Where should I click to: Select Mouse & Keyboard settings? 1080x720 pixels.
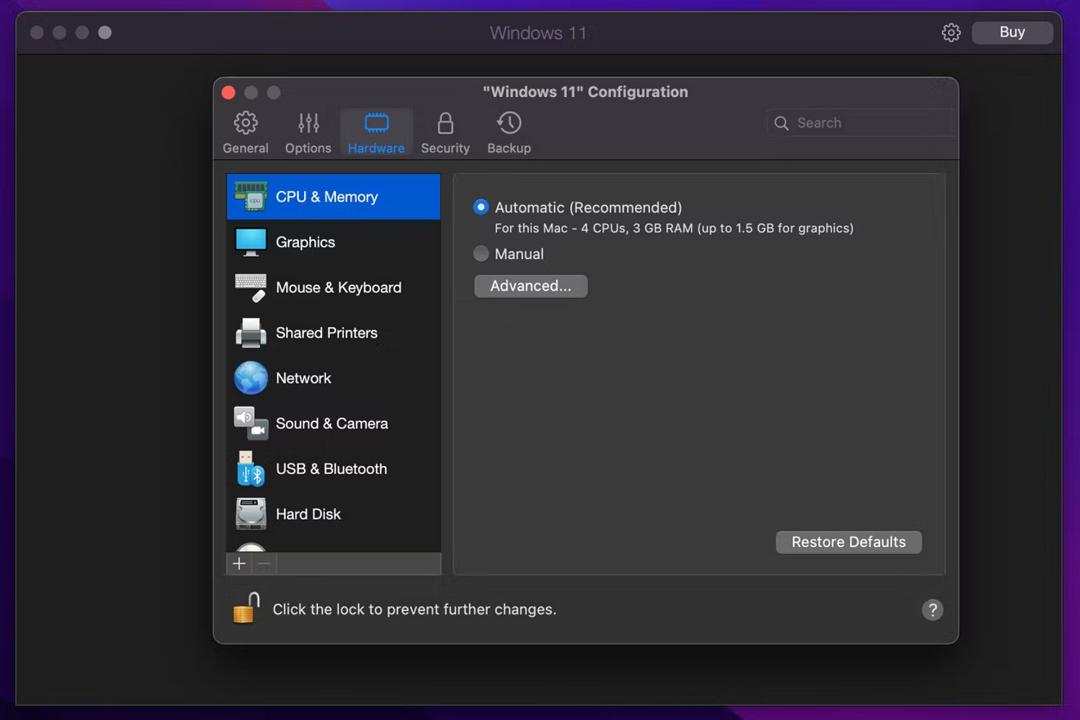[333, 287]
